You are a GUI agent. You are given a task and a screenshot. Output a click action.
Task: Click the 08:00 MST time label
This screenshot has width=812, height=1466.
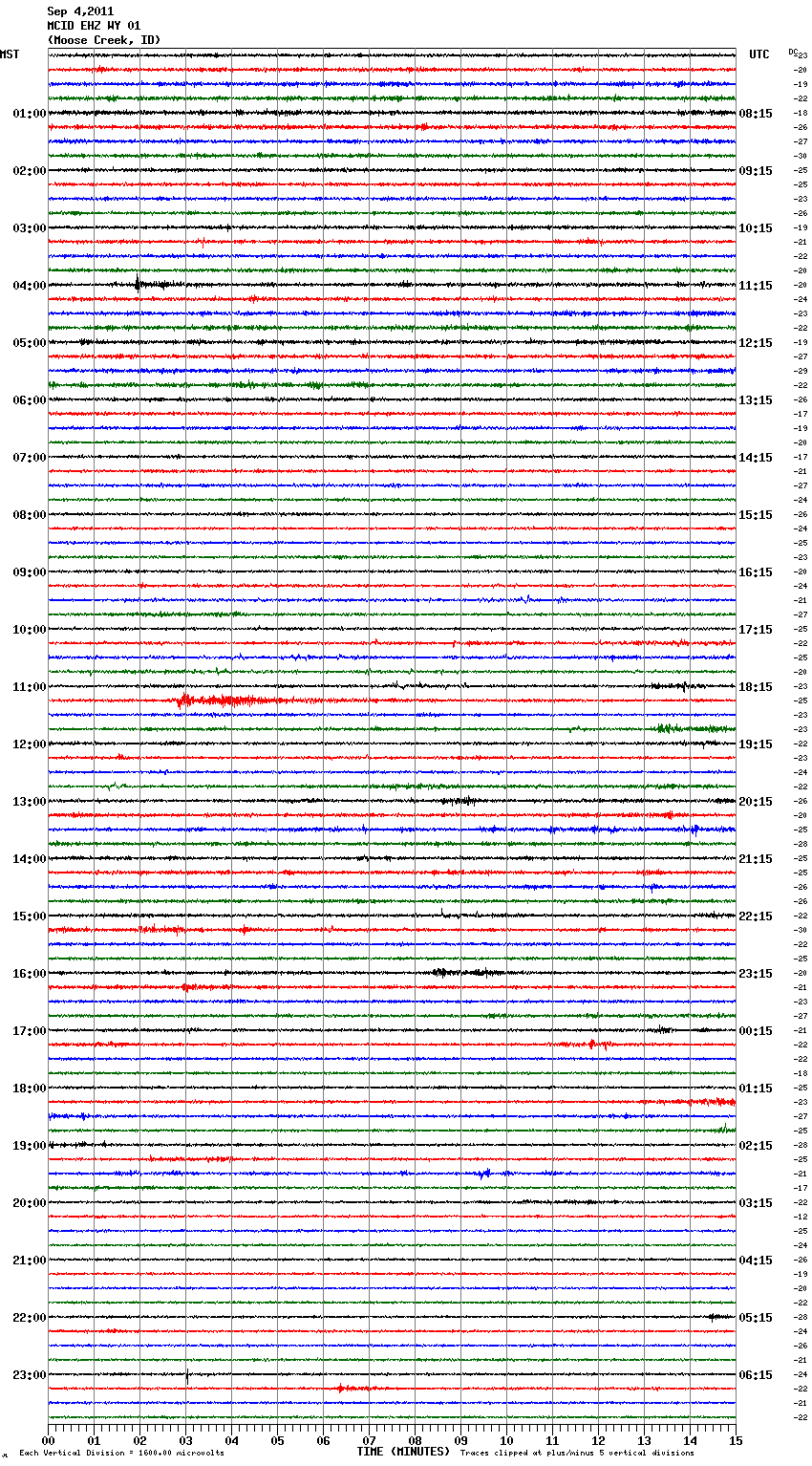click(x=30, y=515)
